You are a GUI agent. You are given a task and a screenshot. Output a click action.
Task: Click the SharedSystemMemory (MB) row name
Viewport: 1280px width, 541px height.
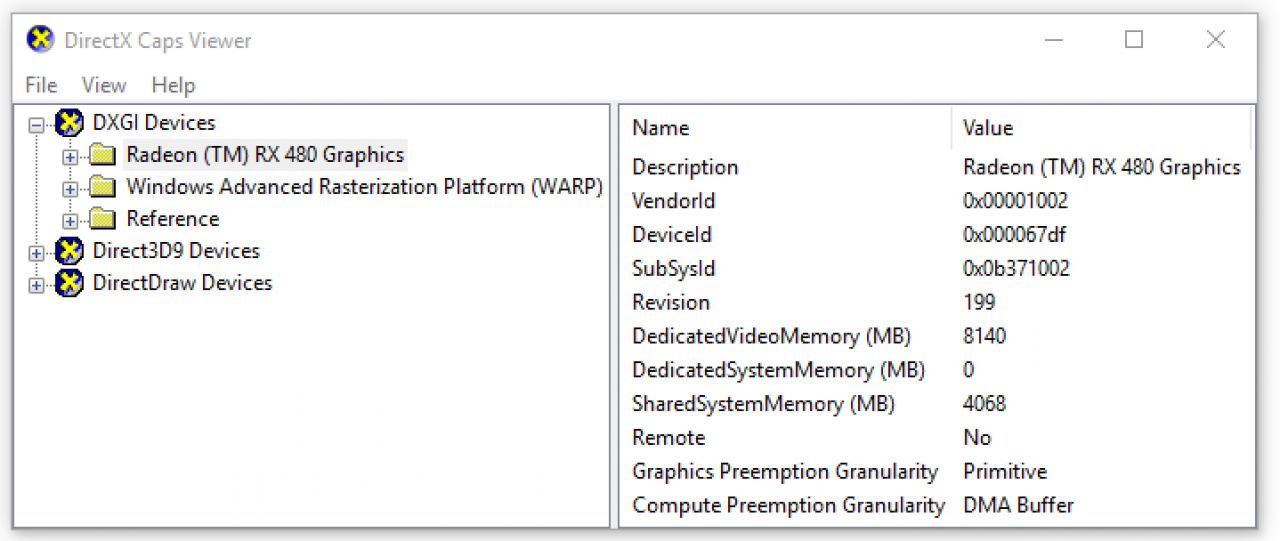point(763,404)
